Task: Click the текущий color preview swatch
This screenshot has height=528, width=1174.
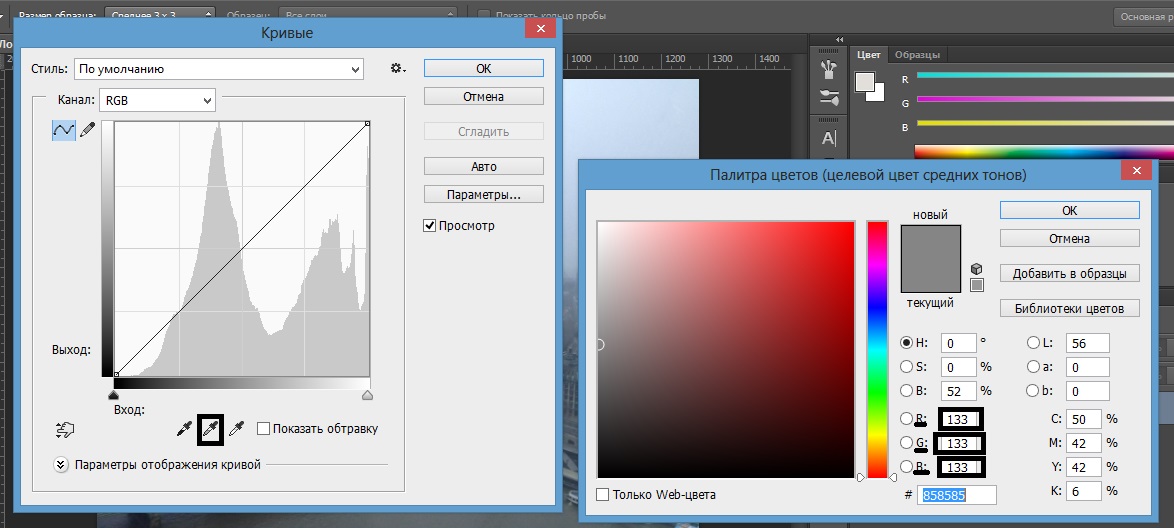Action: point(931,275)
